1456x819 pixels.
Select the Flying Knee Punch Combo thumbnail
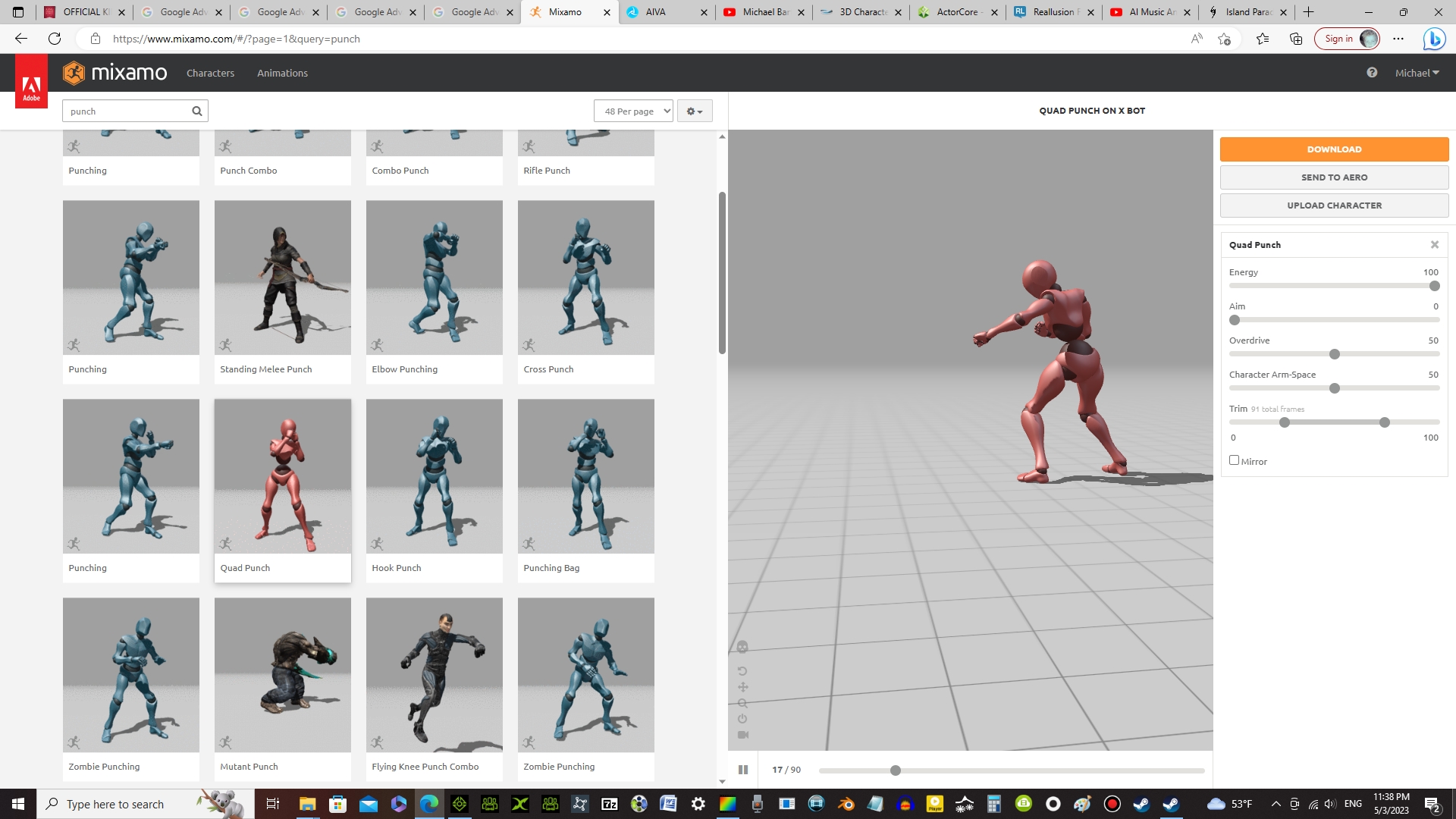(x=435, y=675)
